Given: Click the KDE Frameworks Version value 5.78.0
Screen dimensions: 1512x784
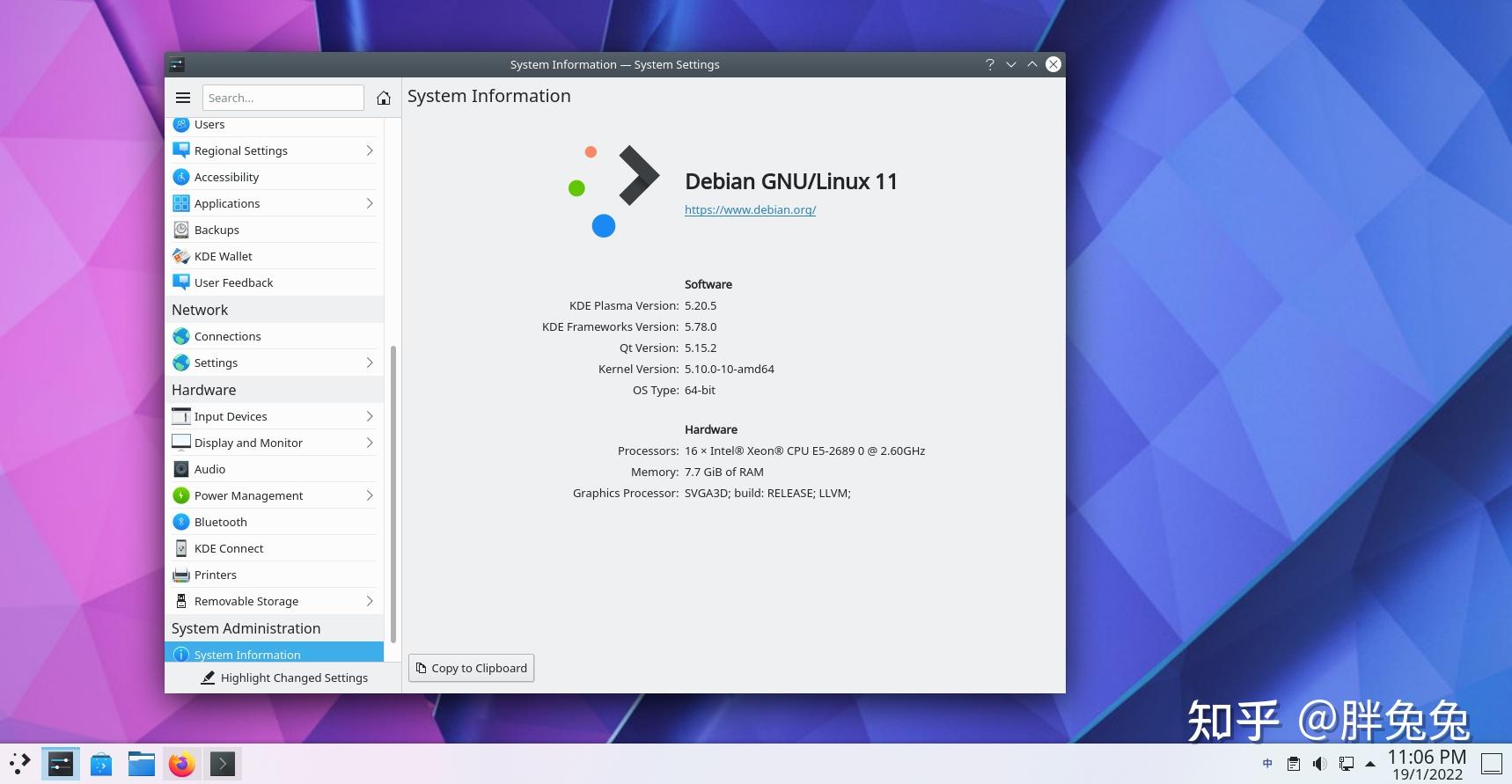Looking at the screenshot, I should coord(701,326).
